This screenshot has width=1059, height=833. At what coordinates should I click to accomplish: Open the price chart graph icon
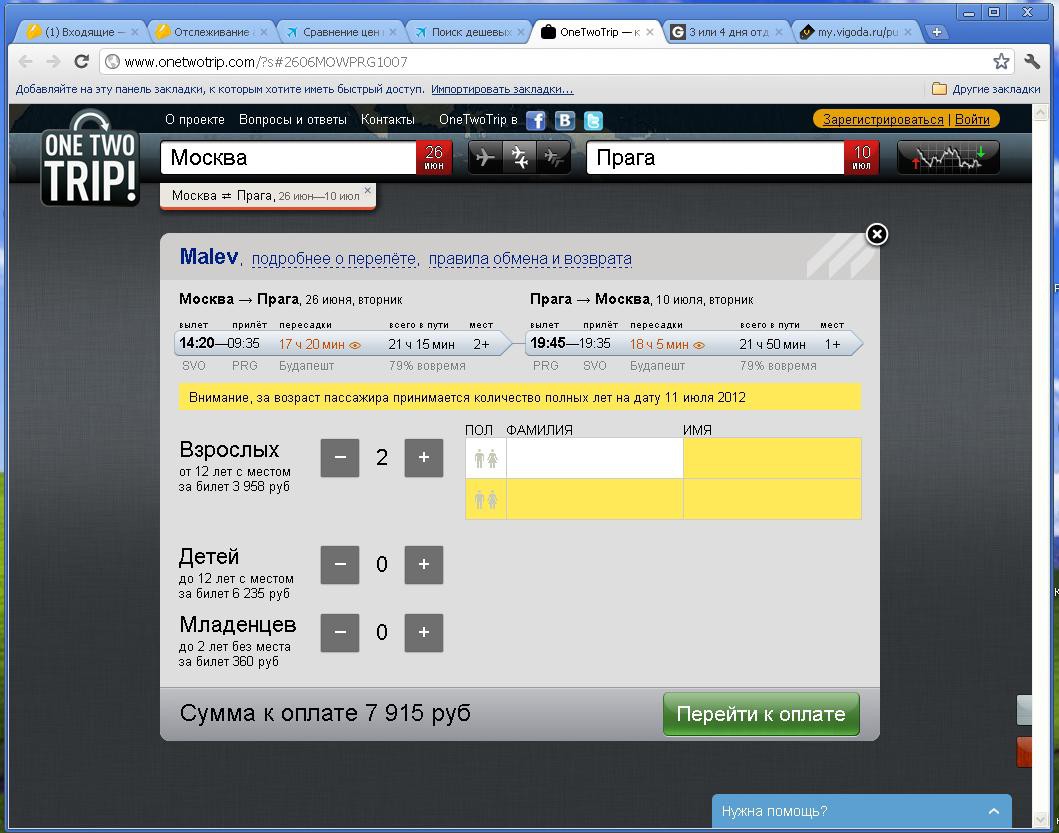(948, 157)
